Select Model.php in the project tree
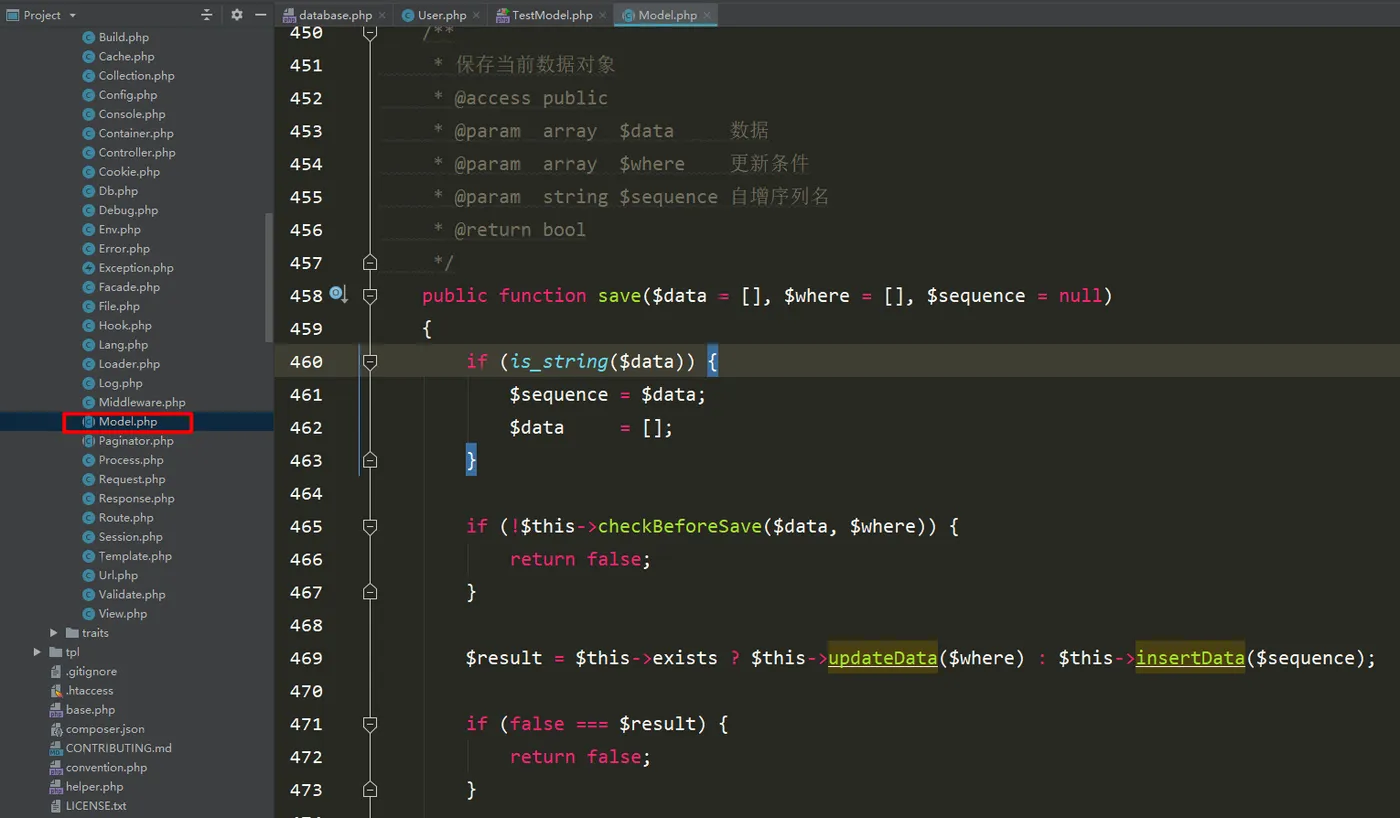This screenshot has width=1400, height=818. click(128, 422)
